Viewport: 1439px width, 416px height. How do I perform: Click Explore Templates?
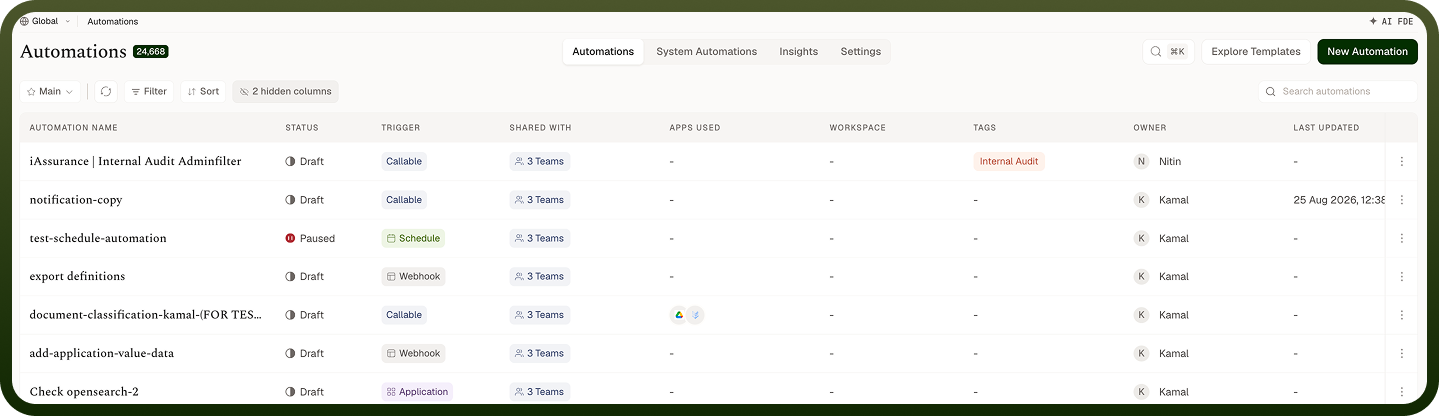pos(1256,52)
